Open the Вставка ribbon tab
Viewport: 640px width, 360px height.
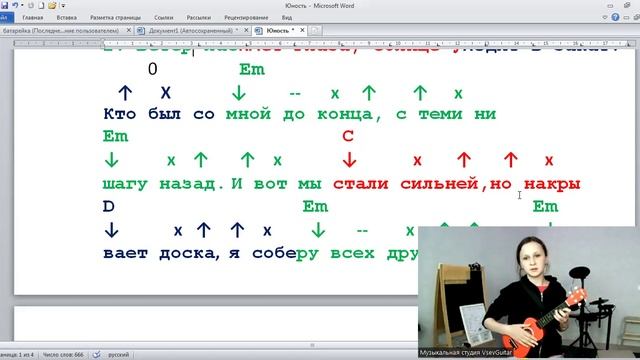point(67,18)
